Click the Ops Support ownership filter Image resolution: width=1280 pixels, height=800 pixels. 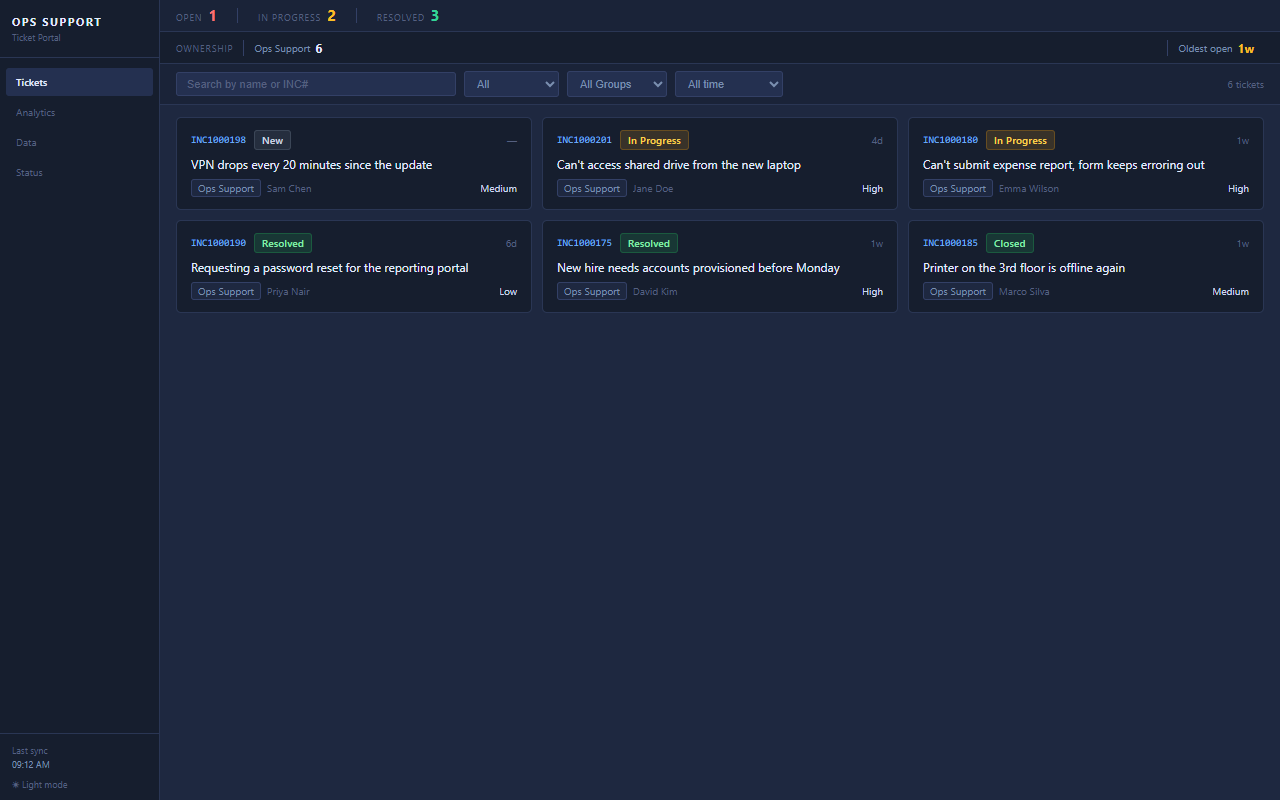click(288, 48)
